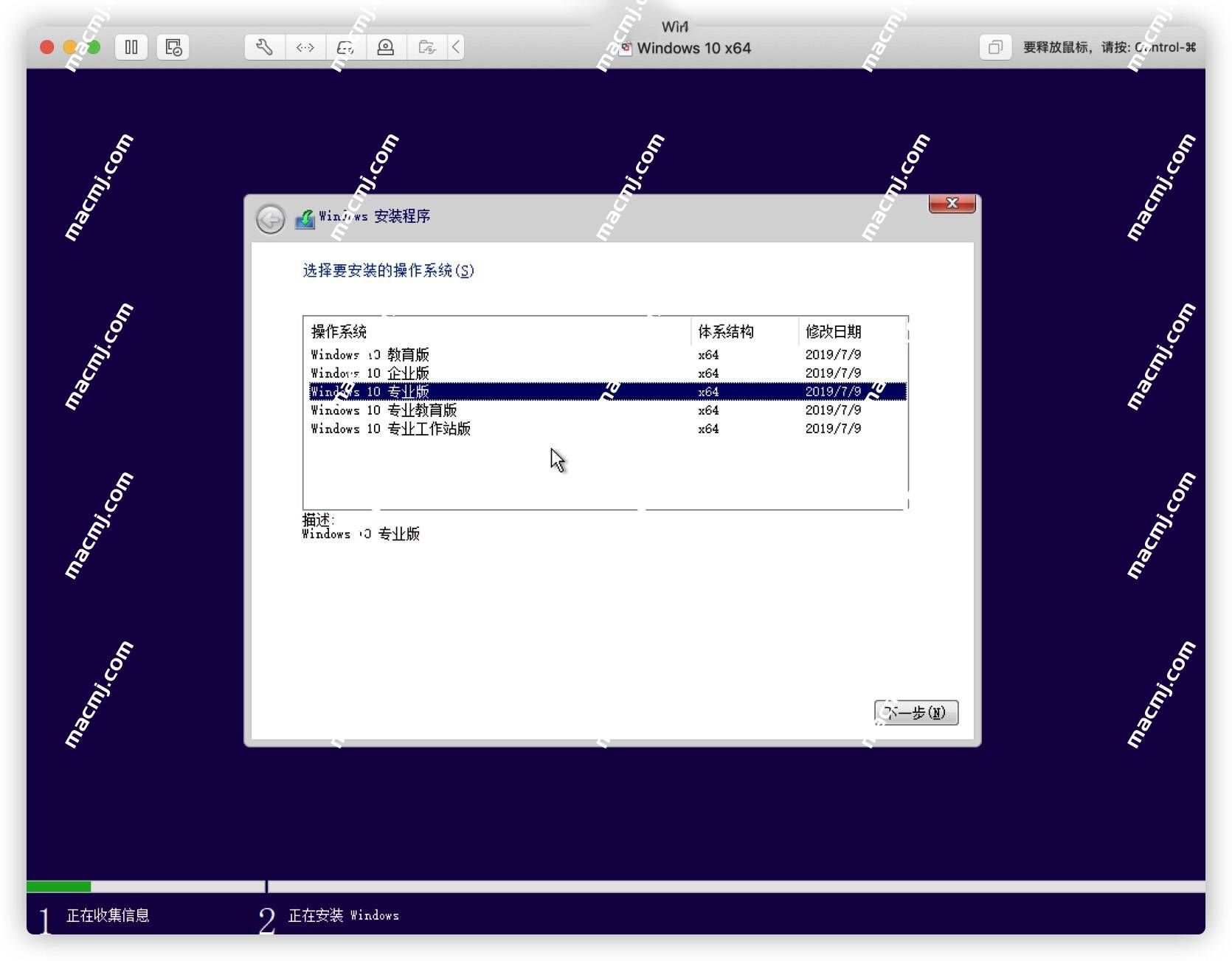Click the 下一步(N) button
Screen dimensions: 1232x961
click(916, 712)
